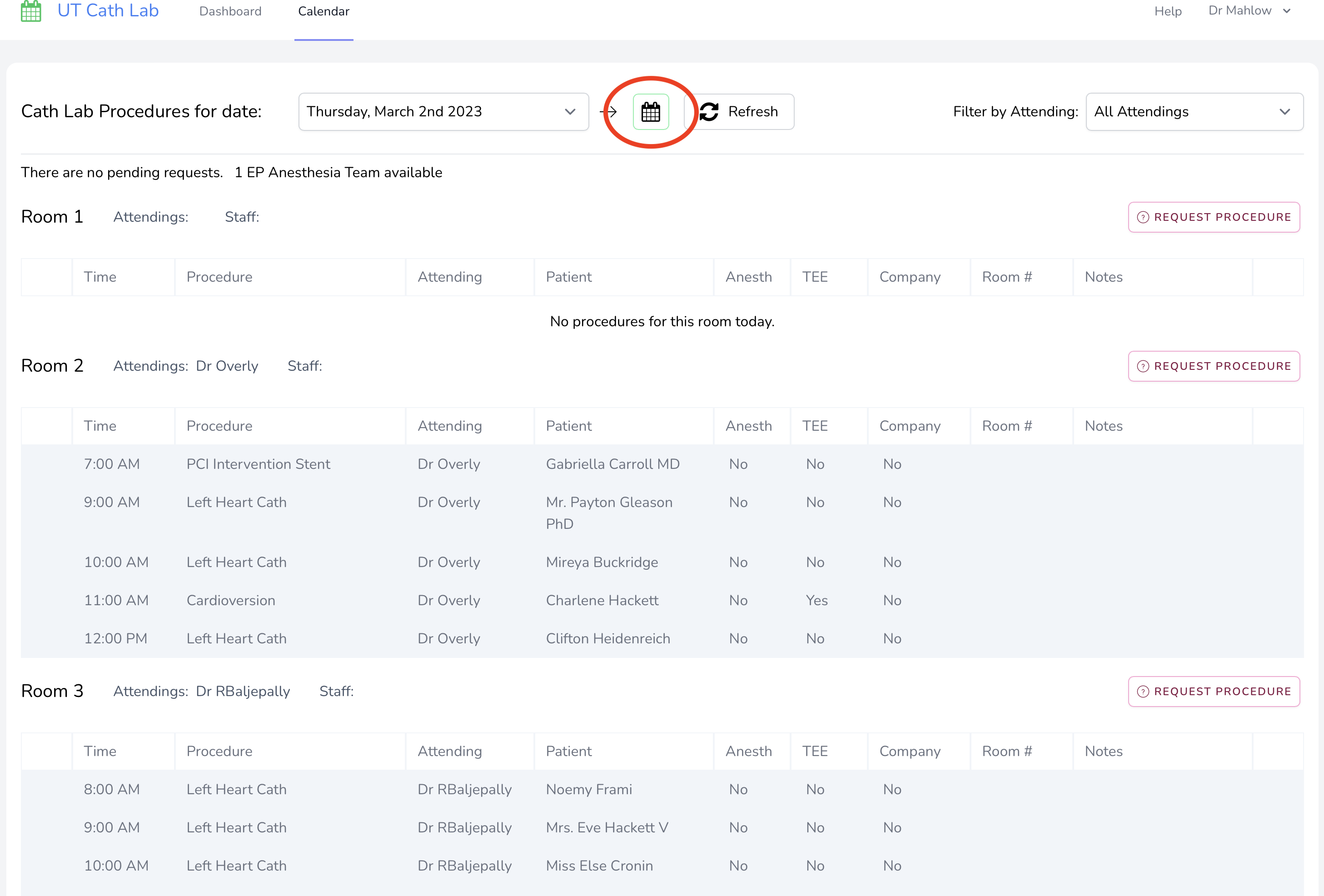Click patient Noemy Frami in Room 3
The width and height of the screenshot is (1324, 896).
pyautogui.click(x=589, y=790)
